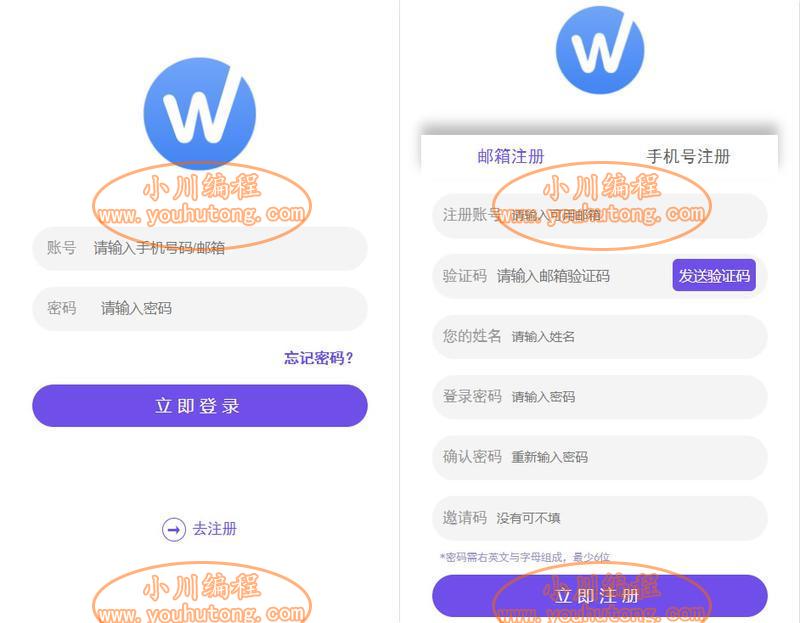Image resolution: width=800 pixels, height=623 pixels.
Task: Switch to the 手机号注册 tab
Action: [688, 156]
